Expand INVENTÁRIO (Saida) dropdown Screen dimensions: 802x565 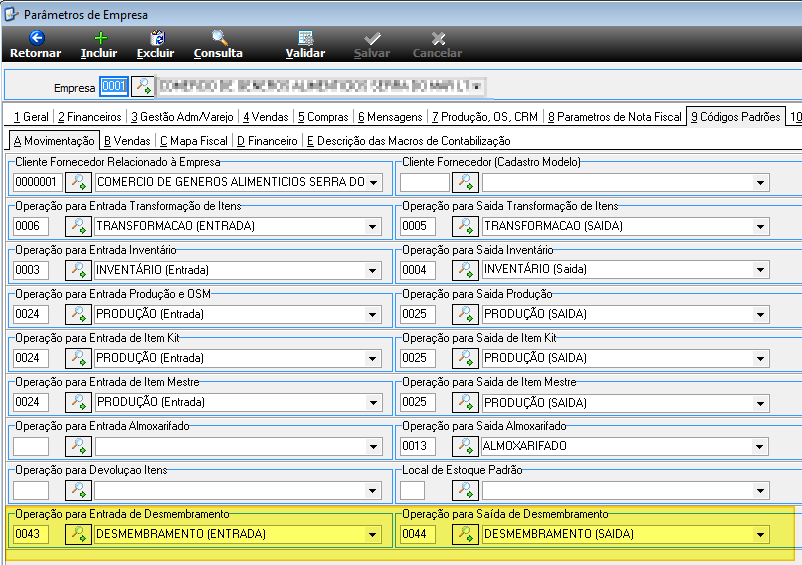coord(761,270)
